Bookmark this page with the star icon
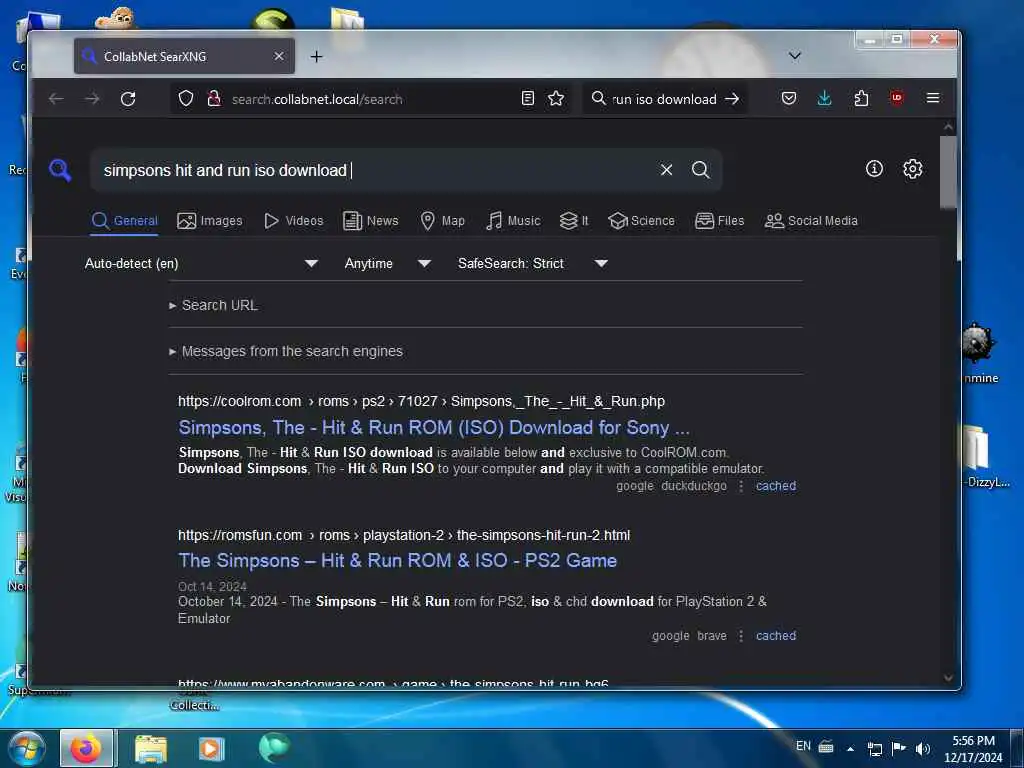This screenshot has width=1024, height=768. (x=556, y=99)
